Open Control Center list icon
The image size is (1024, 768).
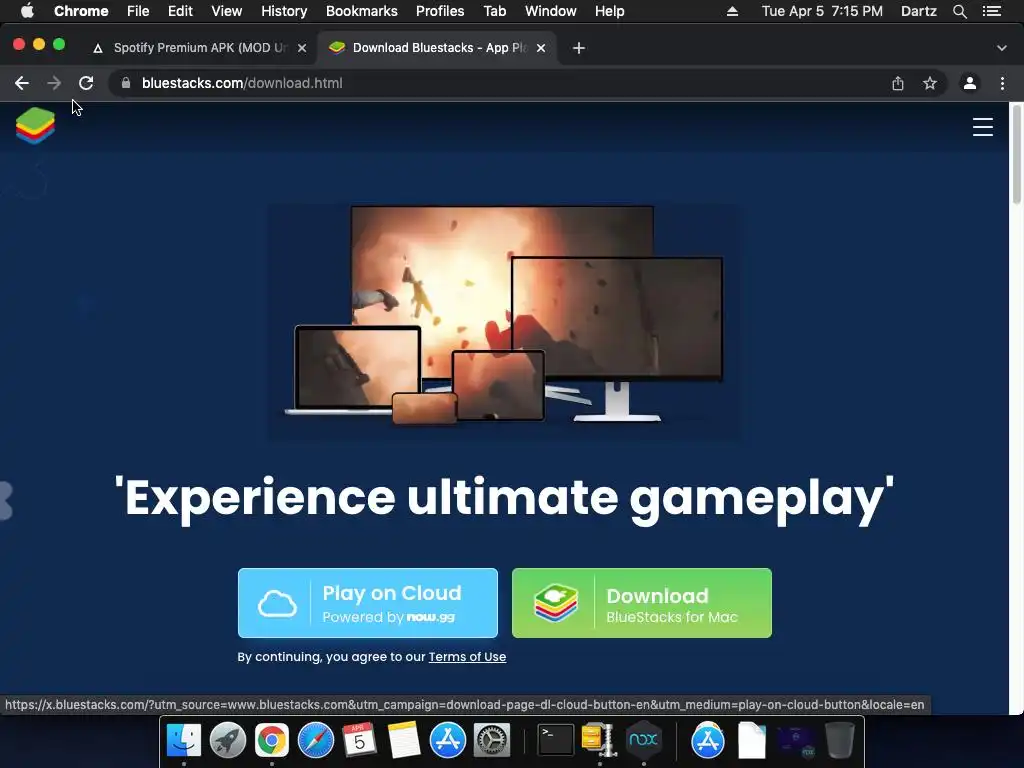tap(992, 11)
